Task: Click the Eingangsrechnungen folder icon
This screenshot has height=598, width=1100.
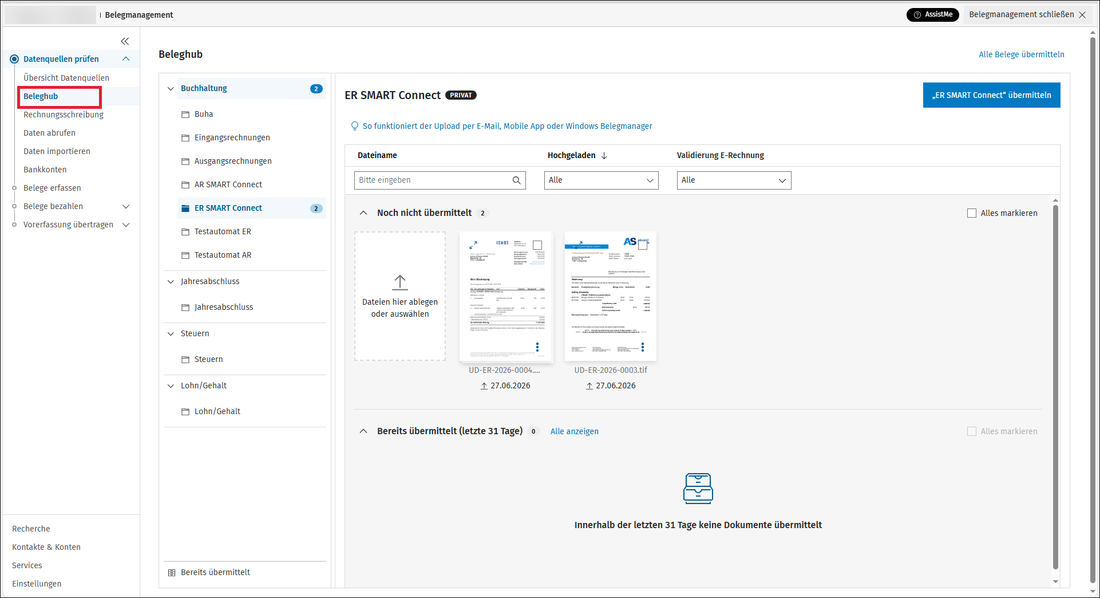Action: [185, 138]
